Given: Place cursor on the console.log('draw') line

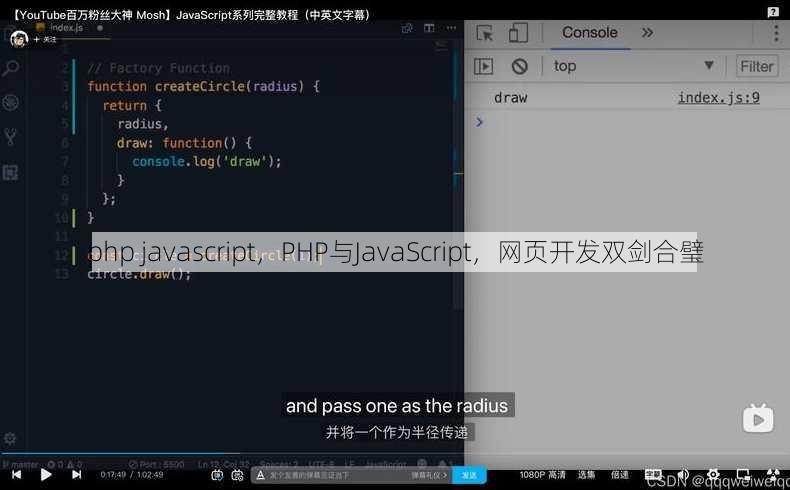Looking at the screenshot, I should coord(207,162).
